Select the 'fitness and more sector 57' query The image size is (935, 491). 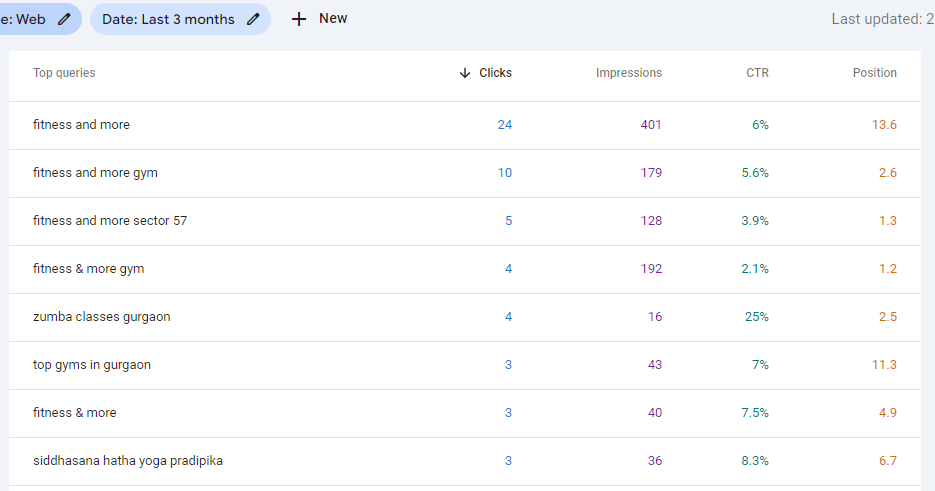pos(110,221)
